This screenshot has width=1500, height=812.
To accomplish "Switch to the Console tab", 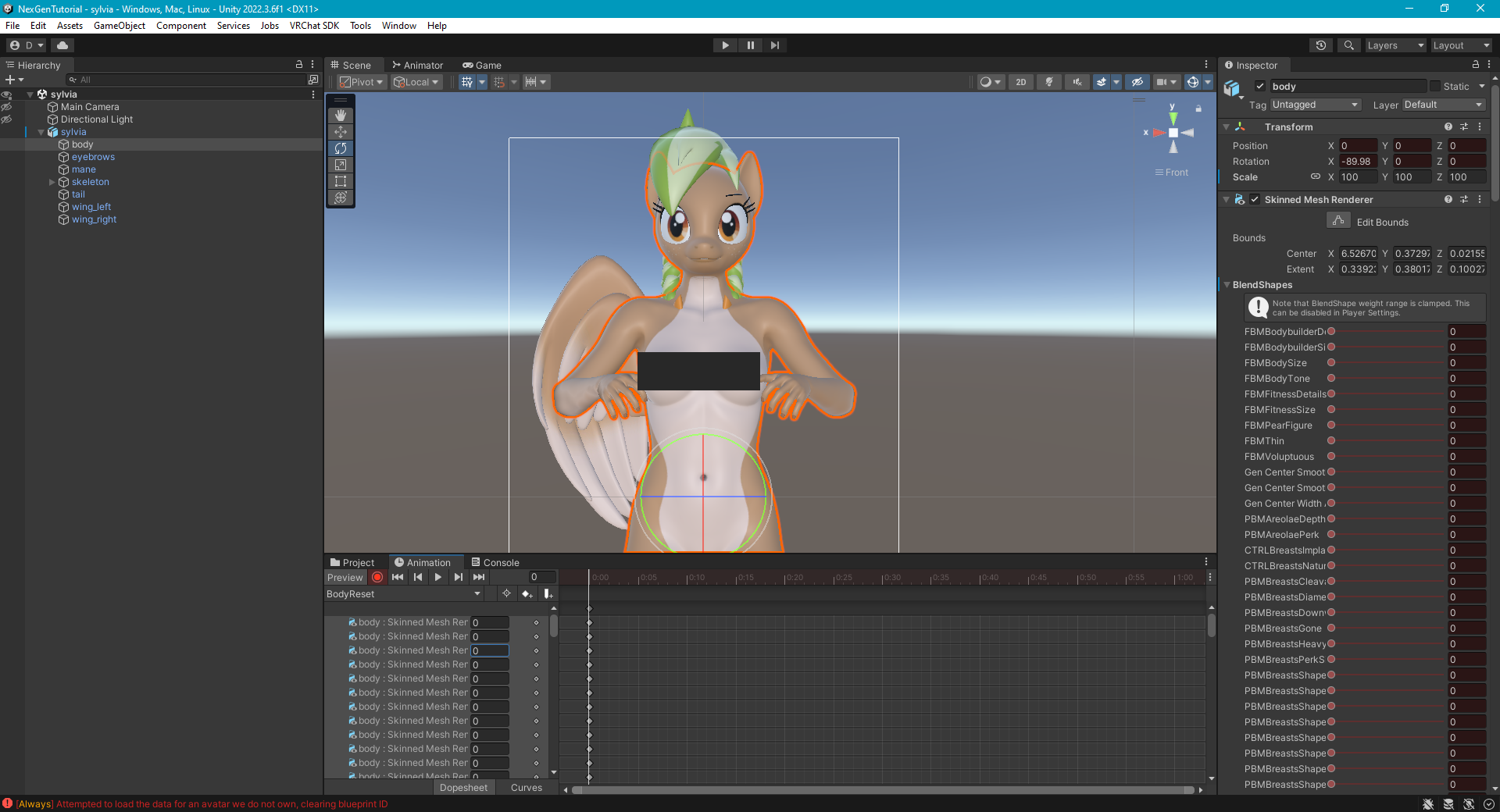I will pos(495,562).
